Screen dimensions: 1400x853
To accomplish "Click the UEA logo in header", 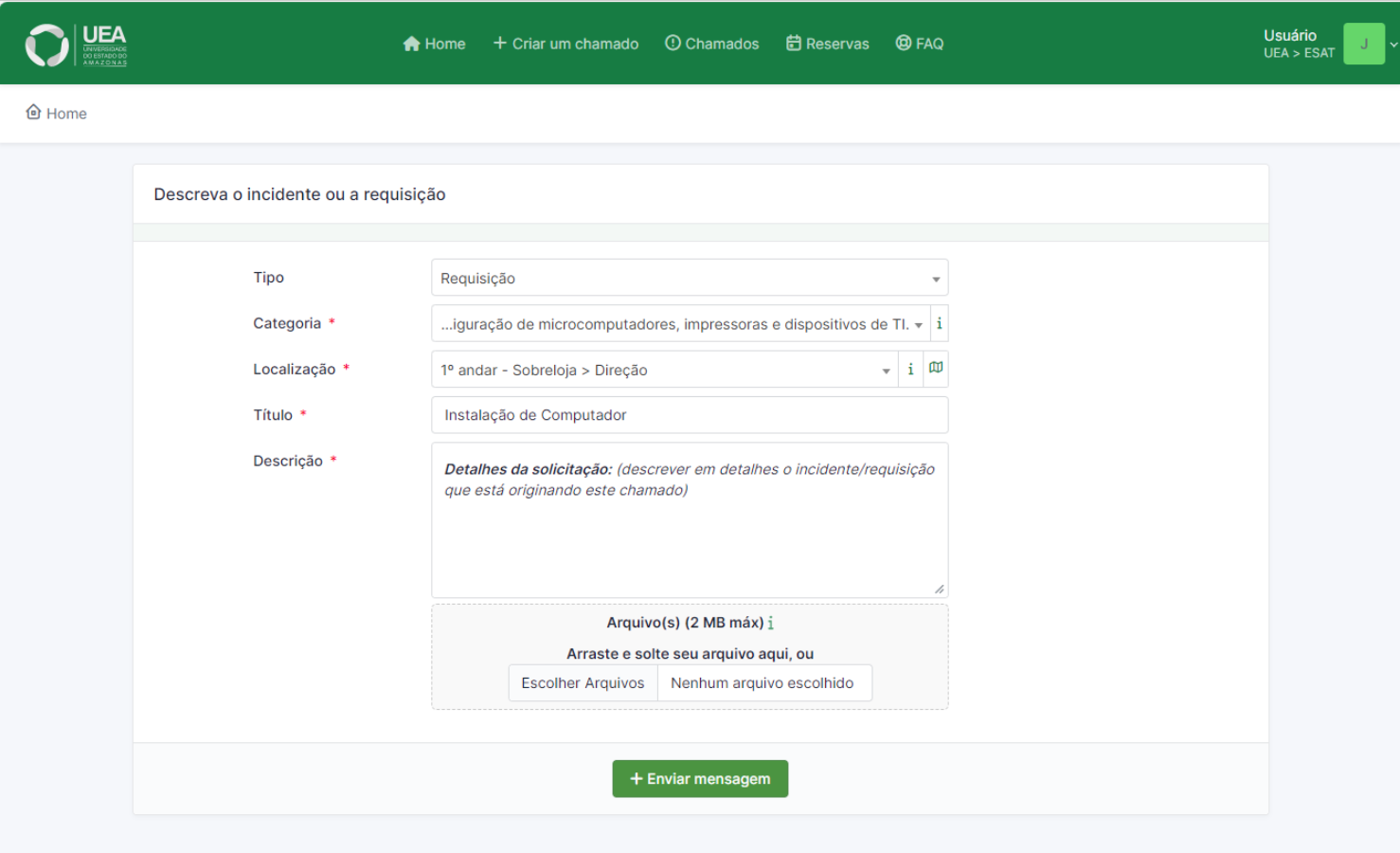I will [76, 45].
